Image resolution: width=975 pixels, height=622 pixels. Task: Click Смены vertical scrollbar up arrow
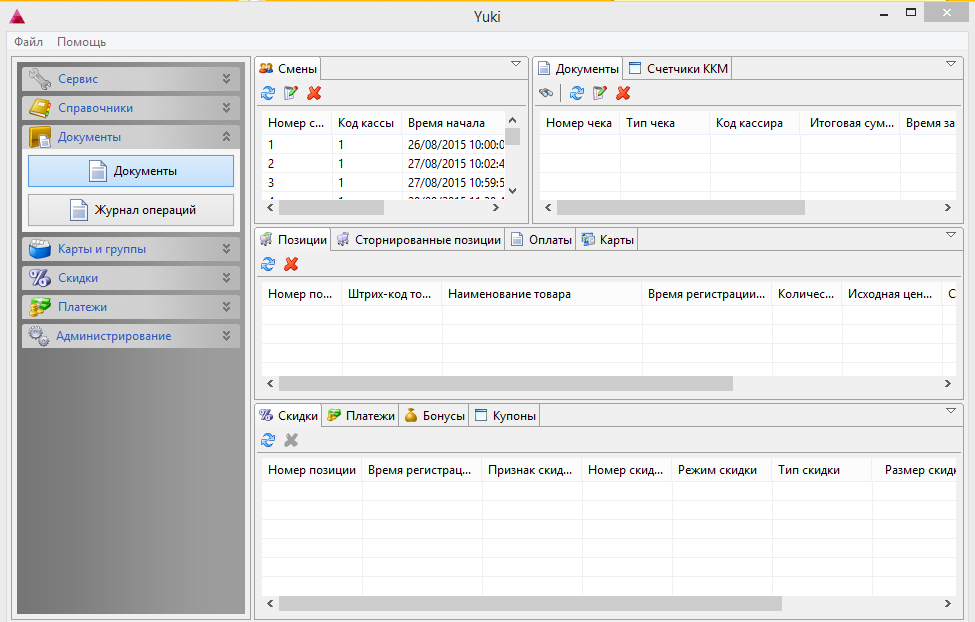tap(512, 120)
